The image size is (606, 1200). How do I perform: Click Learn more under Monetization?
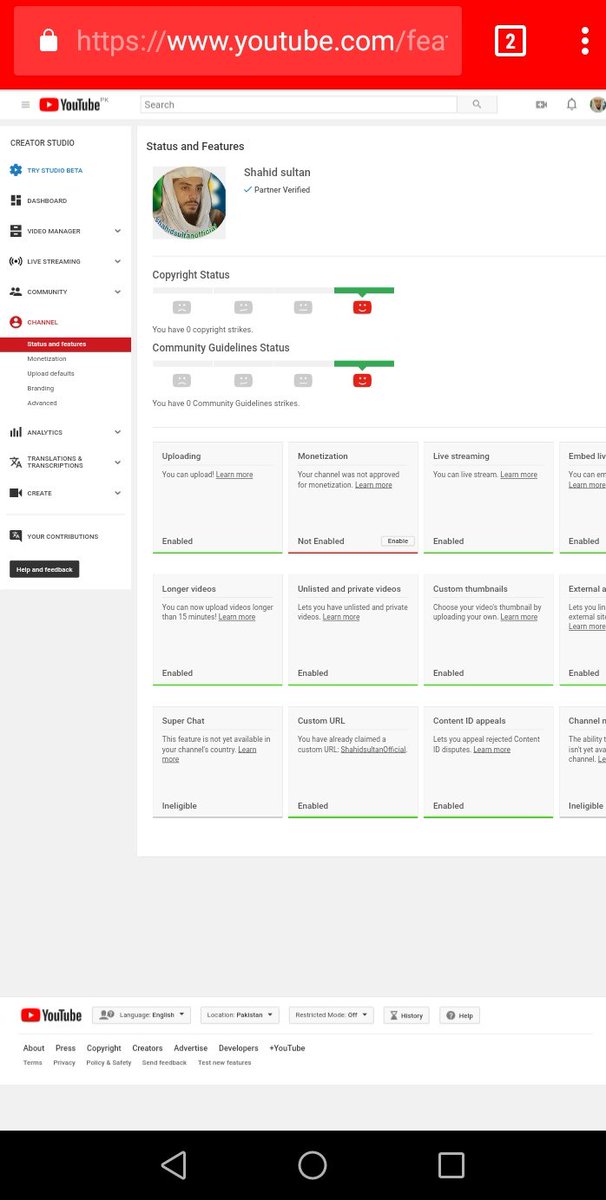(373, 485)
